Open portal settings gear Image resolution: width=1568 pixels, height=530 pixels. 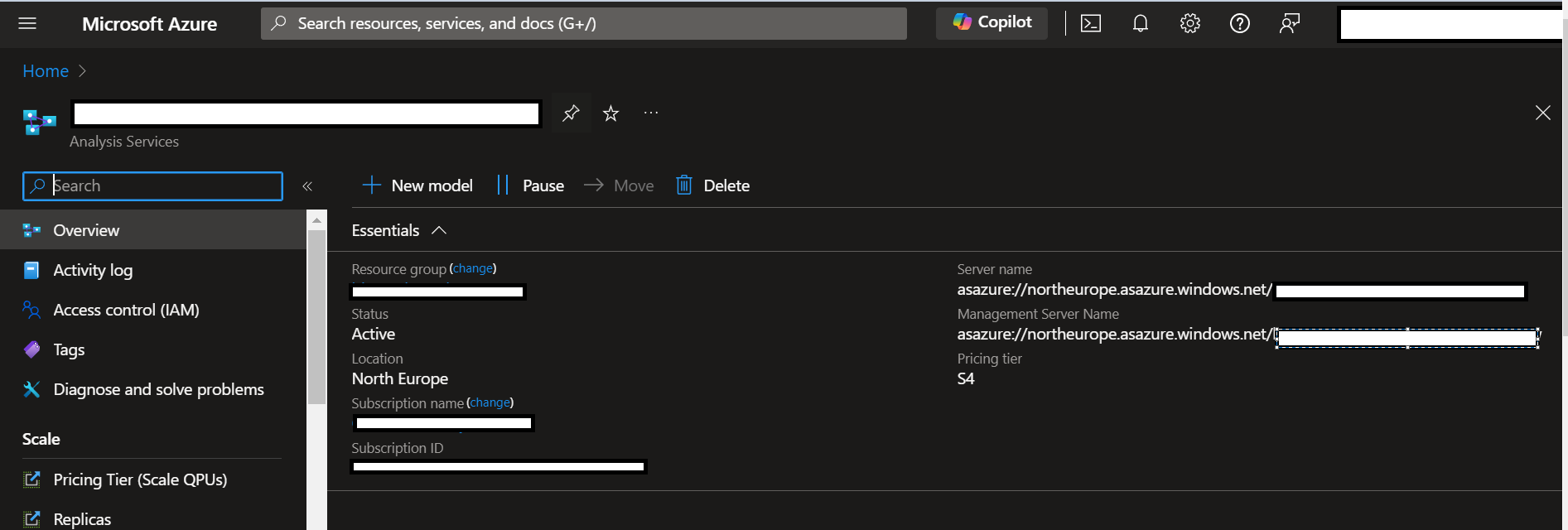tap(1190, 23)
